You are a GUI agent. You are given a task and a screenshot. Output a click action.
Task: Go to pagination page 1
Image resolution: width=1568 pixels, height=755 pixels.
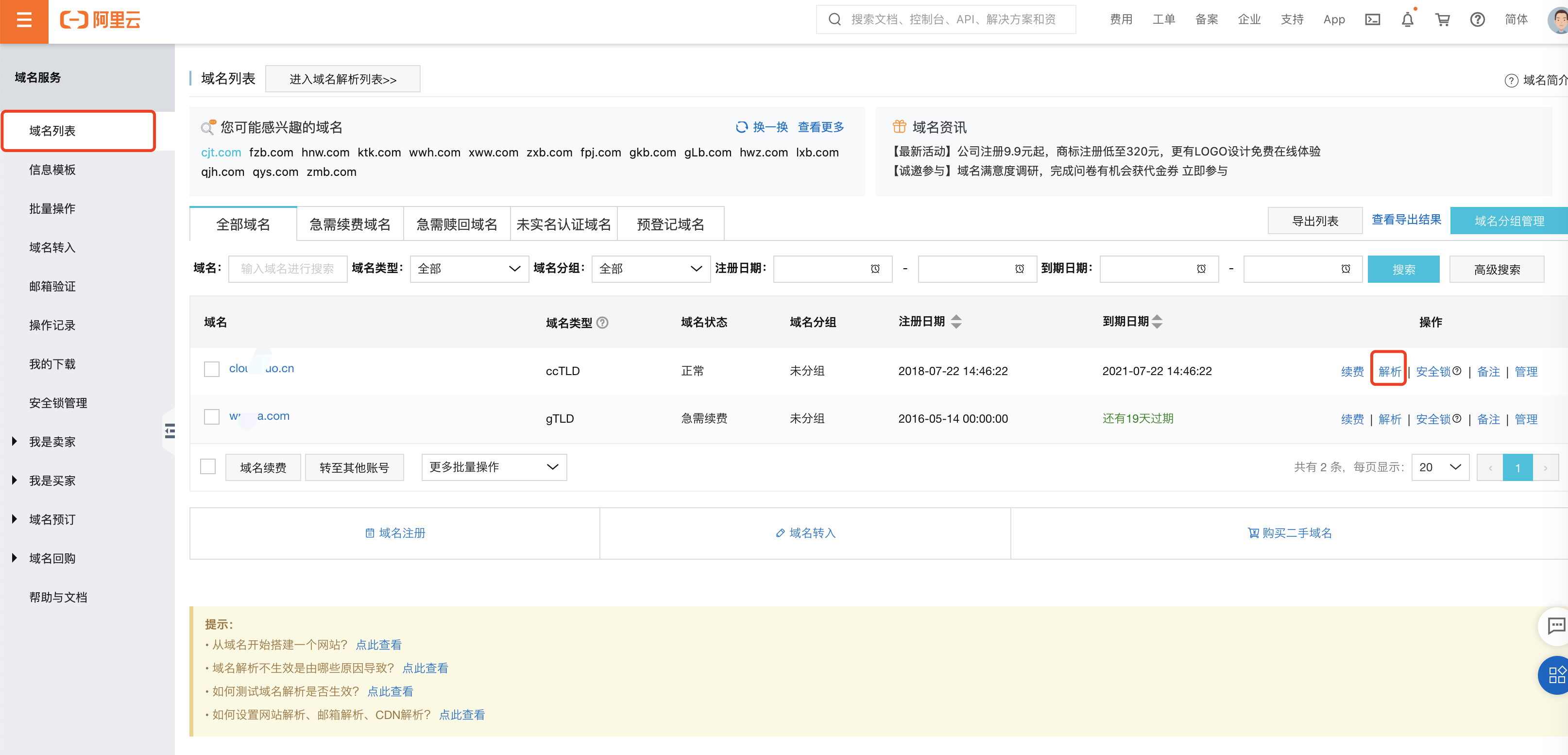[x=1517, y=467]
